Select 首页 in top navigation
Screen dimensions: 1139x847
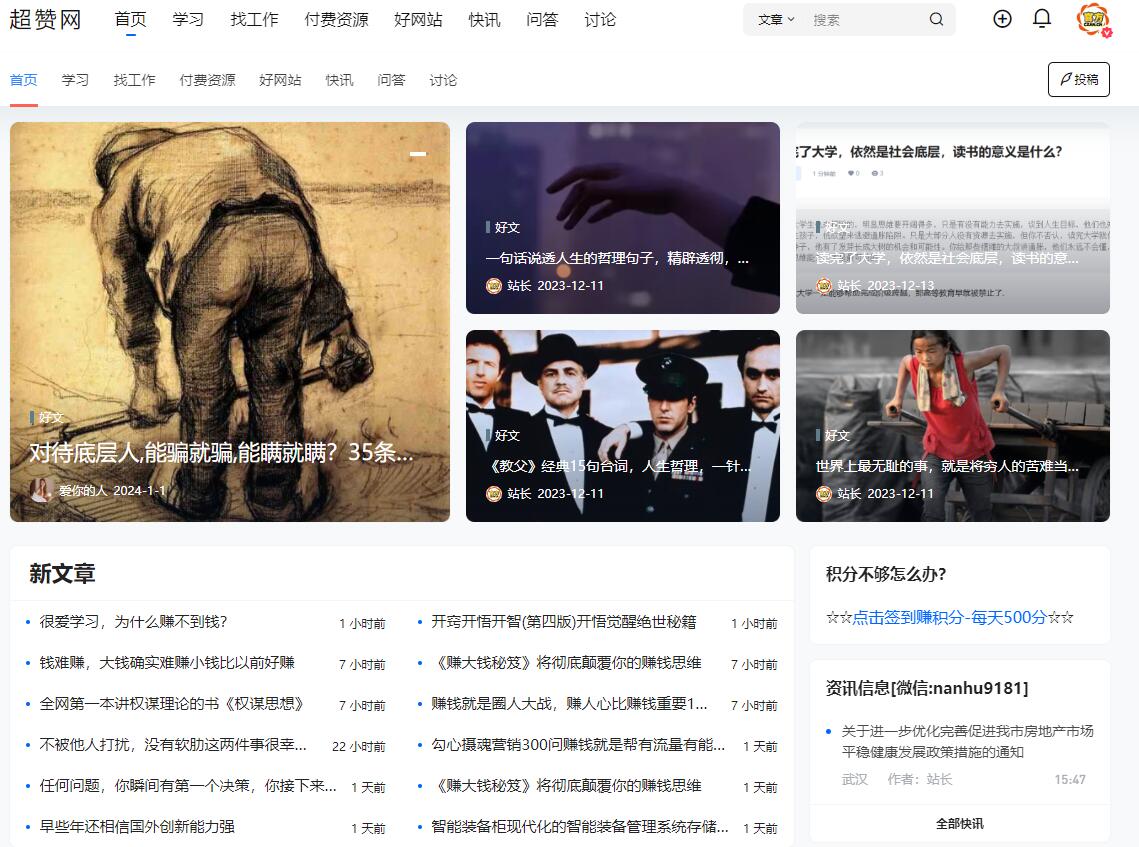(x=131, y=20)
